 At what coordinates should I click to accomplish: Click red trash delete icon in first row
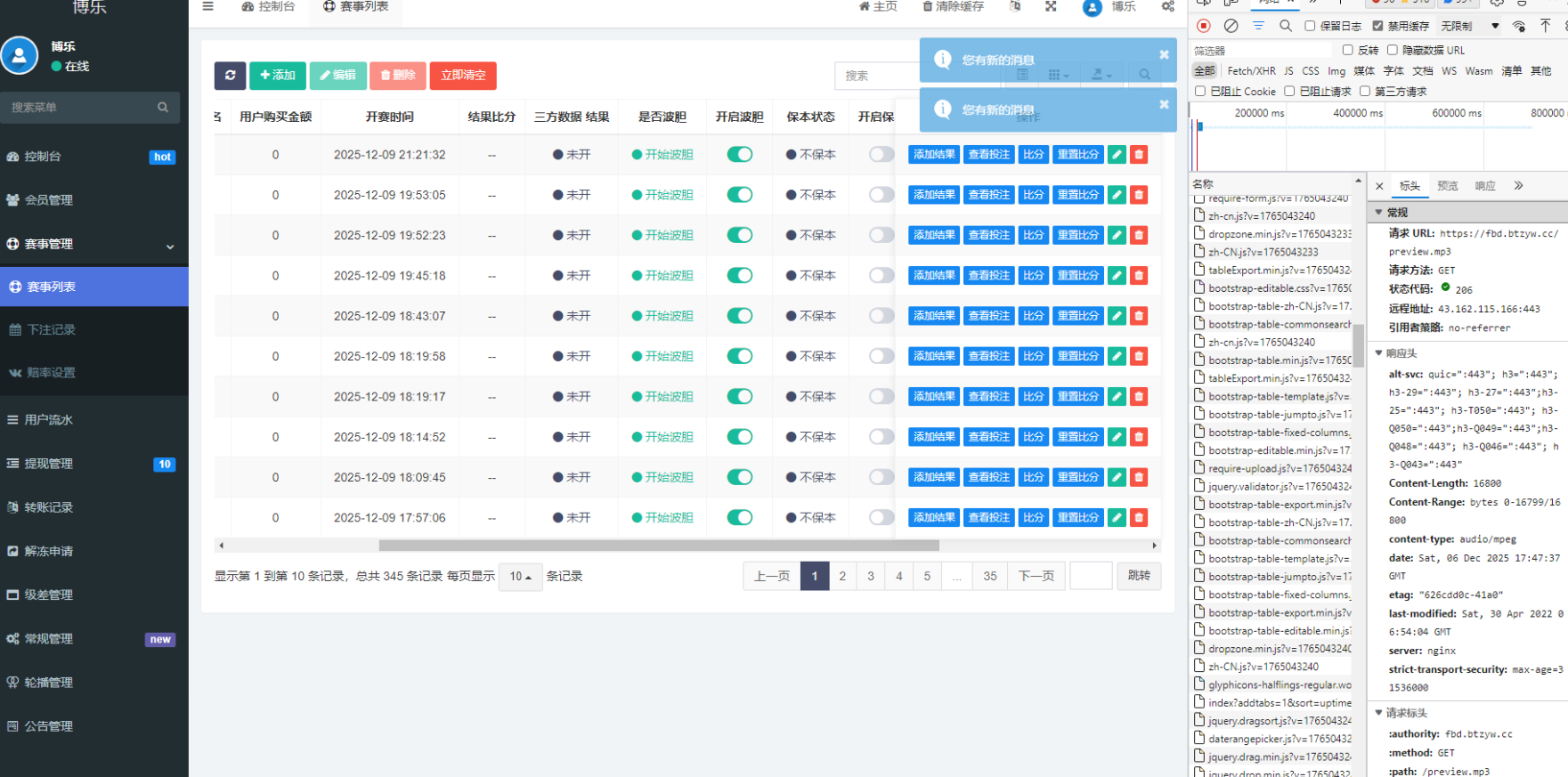tap(1138, 155)
